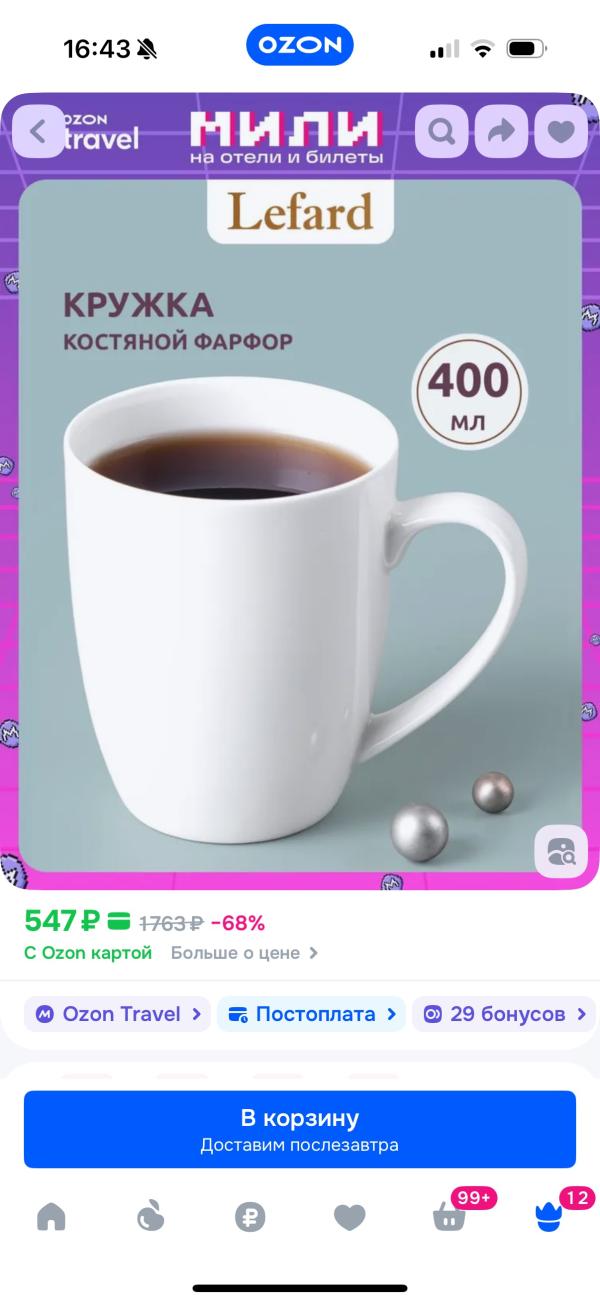
Task: Open product search magnifier icon
Action: pos(441,131)
